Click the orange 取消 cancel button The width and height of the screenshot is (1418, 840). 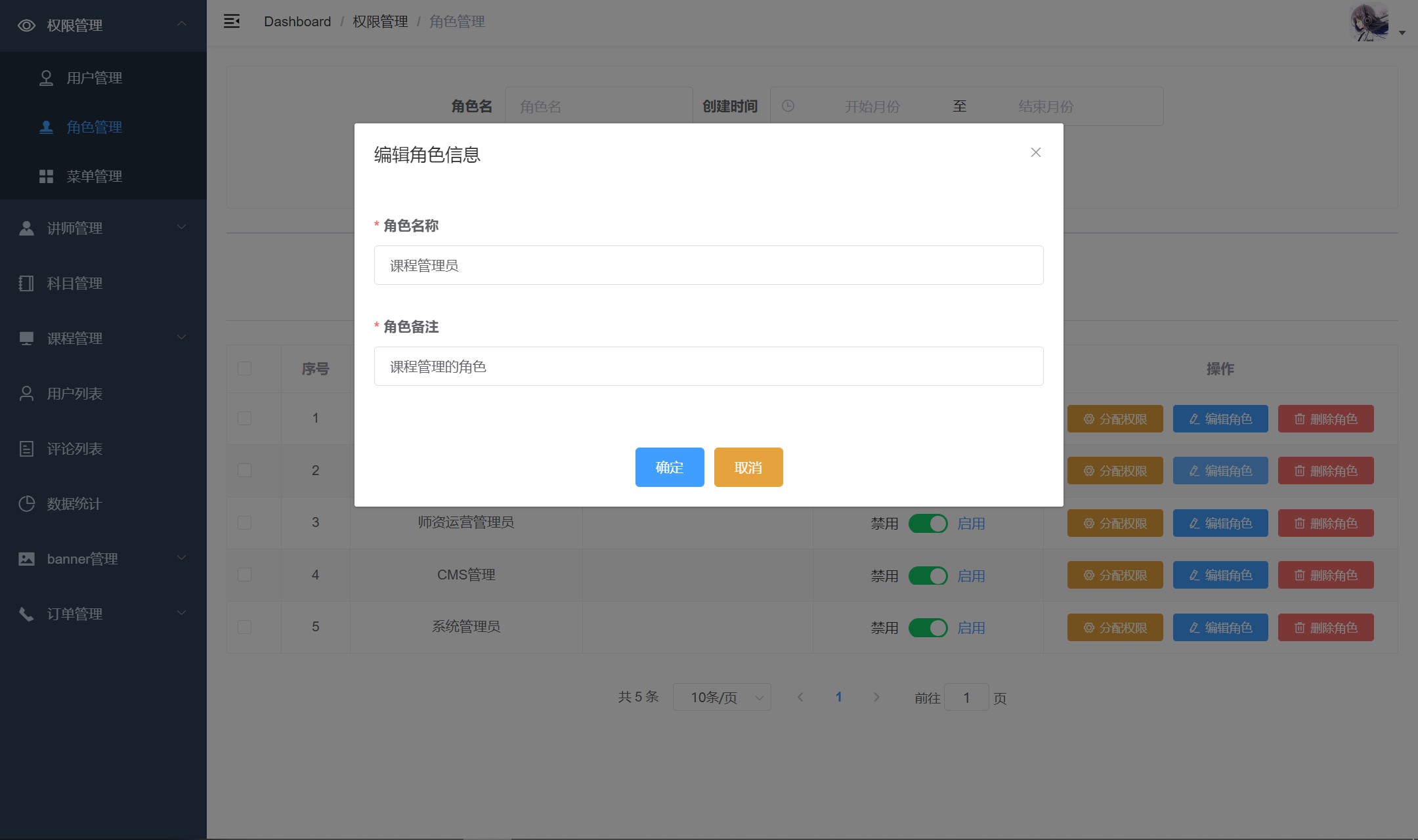pyautogui.click(x=748, y=467)
